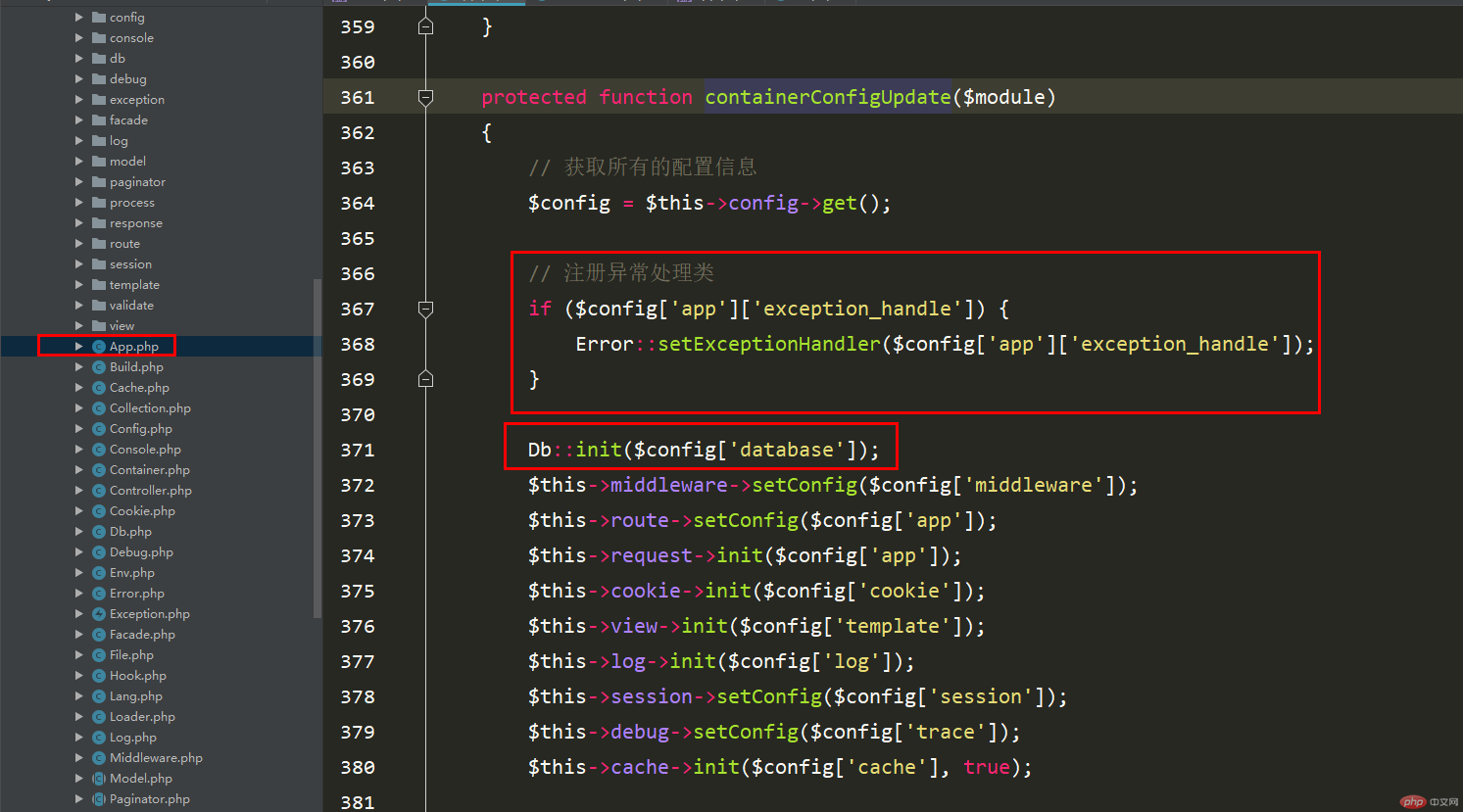Click the response folder icon

tap(99, 222)
